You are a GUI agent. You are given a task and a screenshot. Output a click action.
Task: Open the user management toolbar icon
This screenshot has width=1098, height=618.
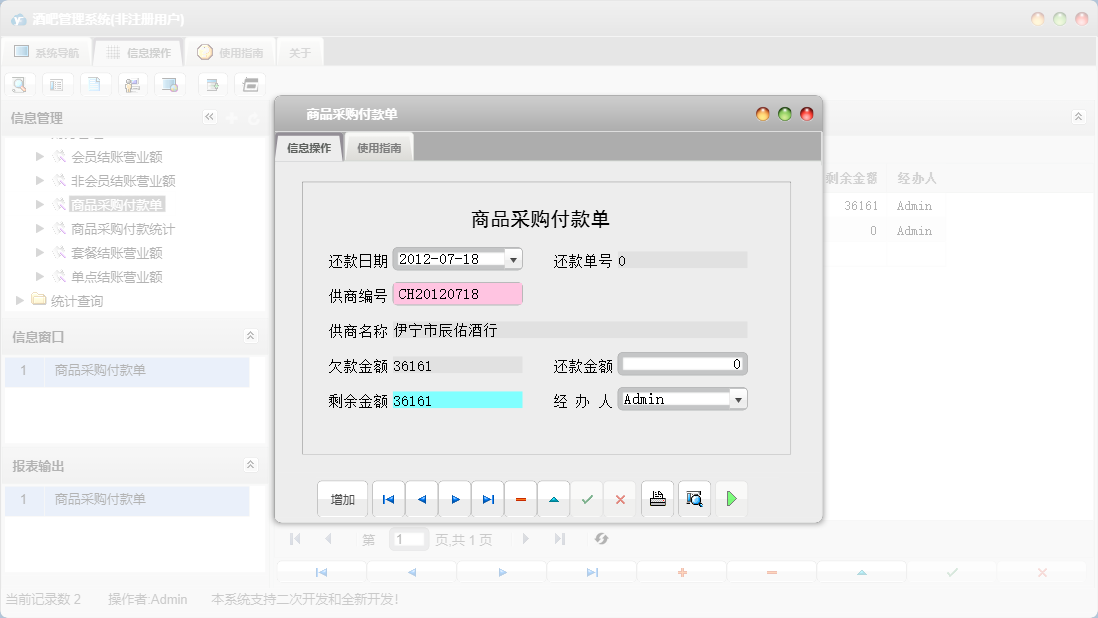[132, 84]
